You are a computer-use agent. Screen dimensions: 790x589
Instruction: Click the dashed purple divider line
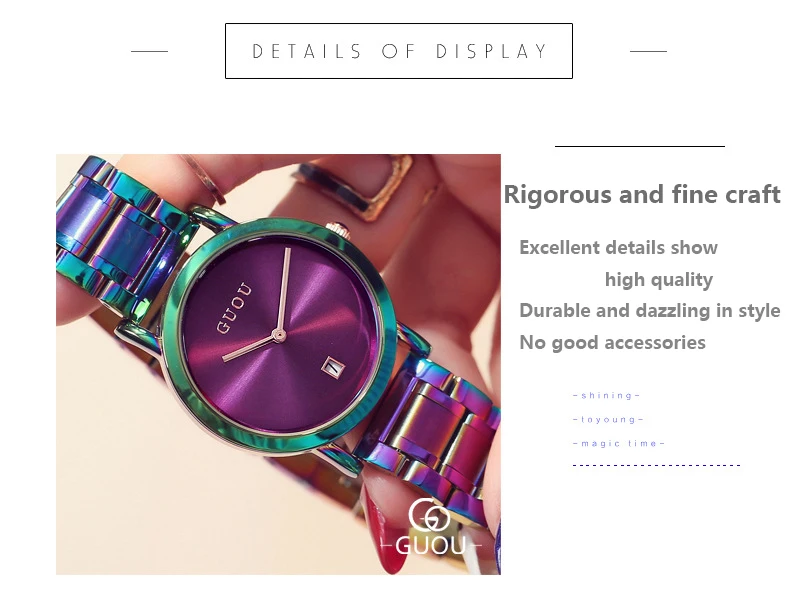point(656,466)
